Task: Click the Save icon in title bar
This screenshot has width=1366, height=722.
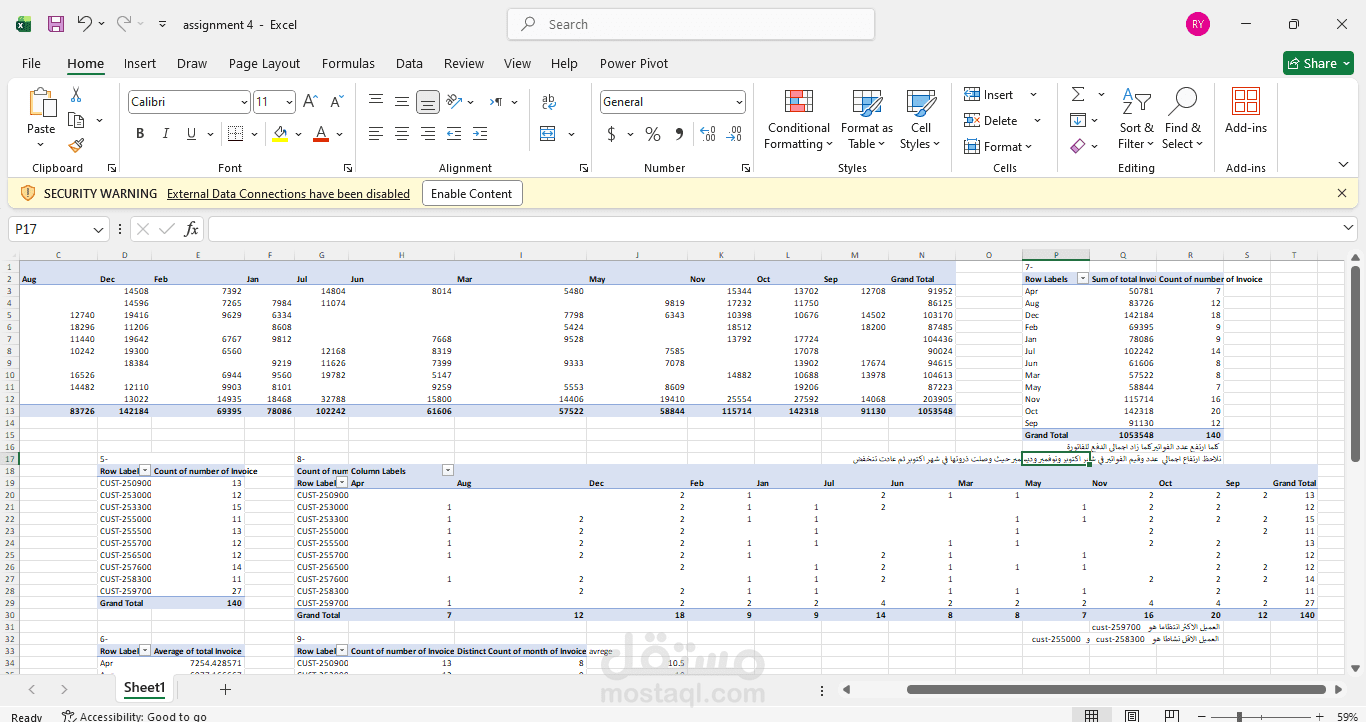Action: tap(56, 24)
